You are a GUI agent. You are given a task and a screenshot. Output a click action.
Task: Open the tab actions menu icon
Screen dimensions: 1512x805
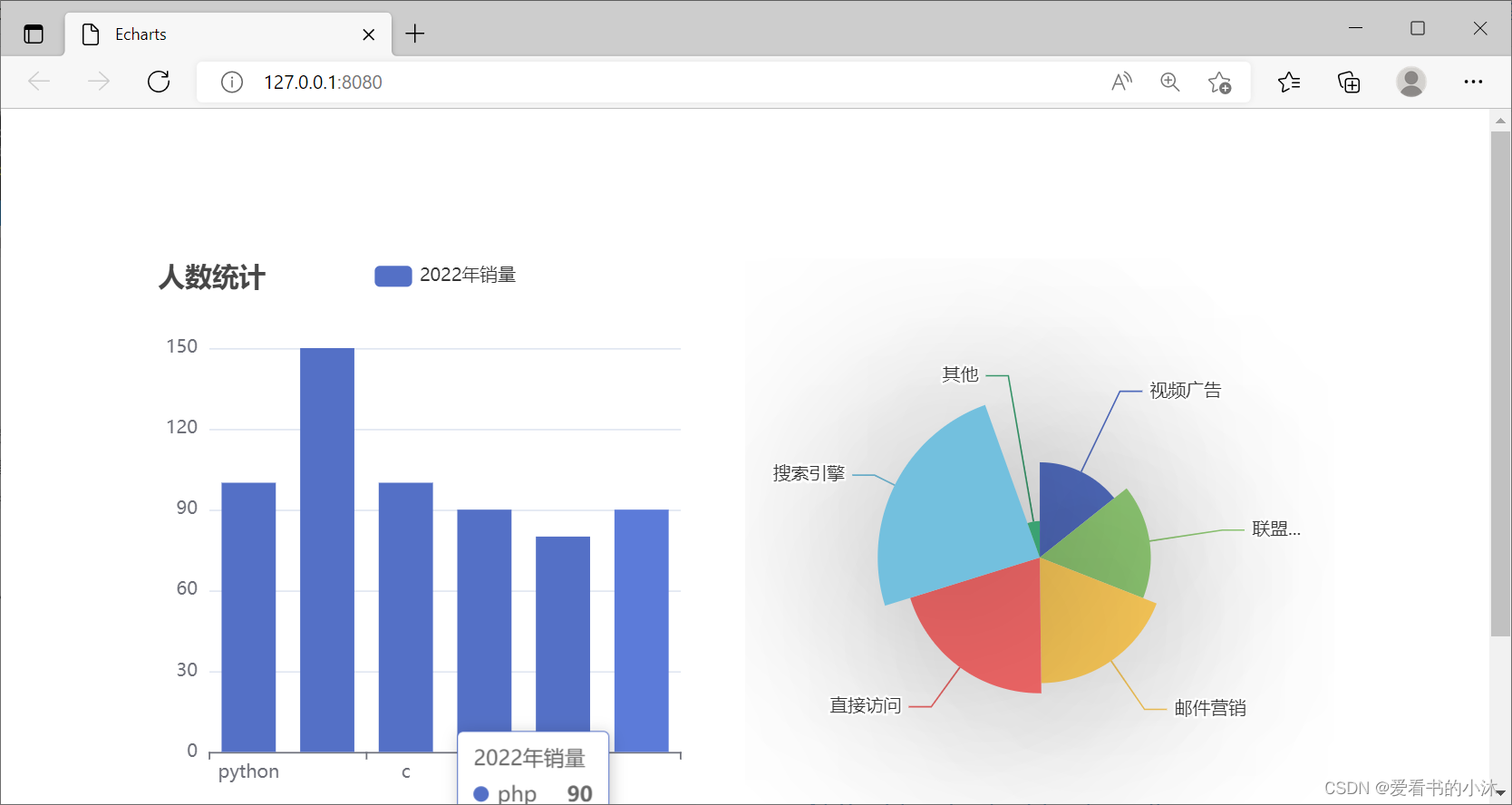[34, 34]
